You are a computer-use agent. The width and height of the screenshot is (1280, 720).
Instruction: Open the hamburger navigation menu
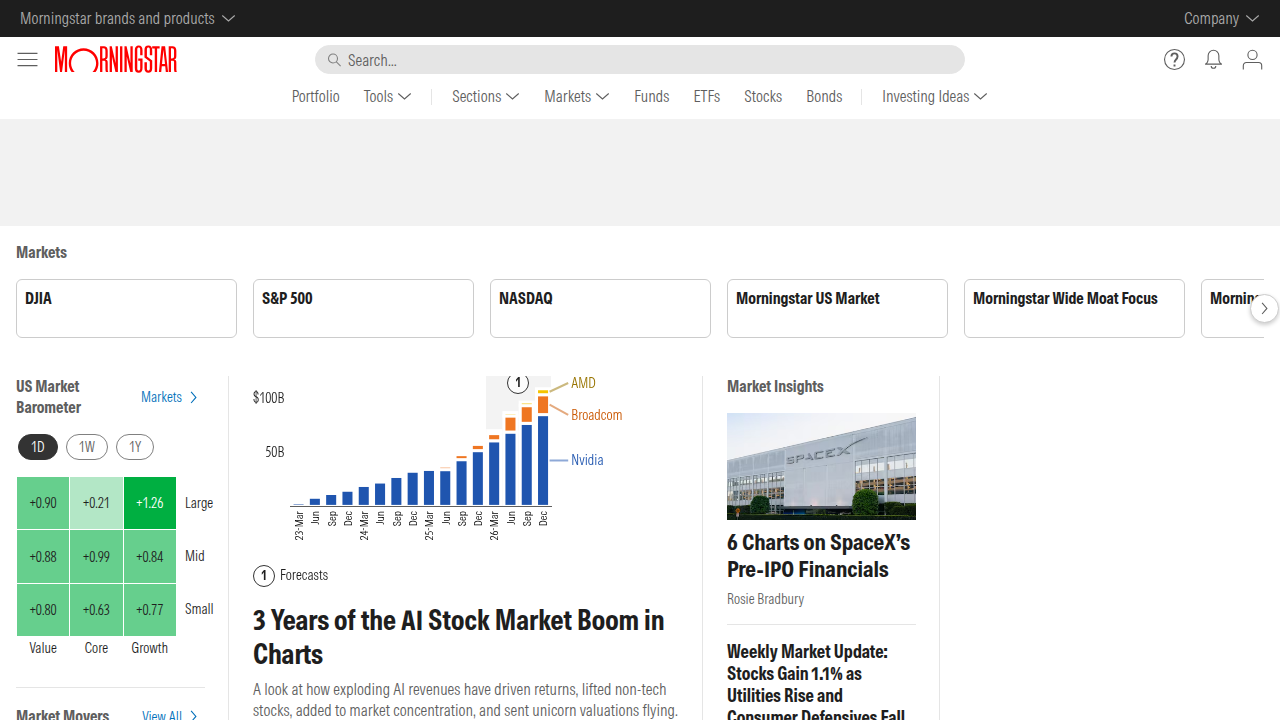coord(27,60)
